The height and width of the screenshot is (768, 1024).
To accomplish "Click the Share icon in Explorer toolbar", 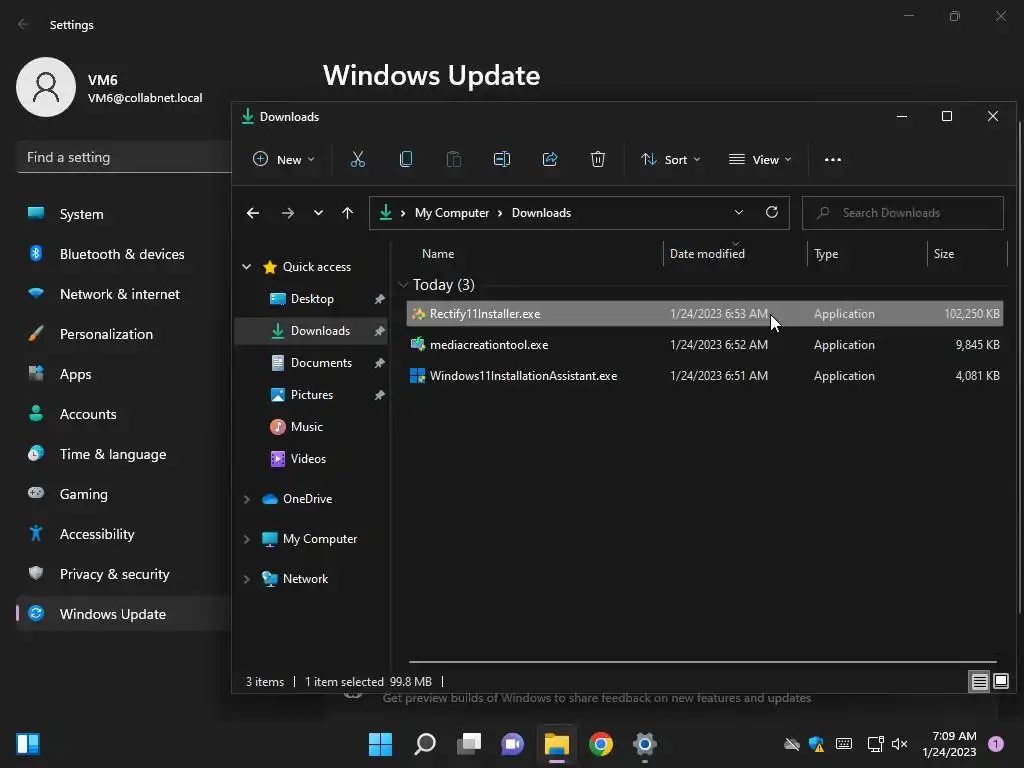I will coord(550,159).
